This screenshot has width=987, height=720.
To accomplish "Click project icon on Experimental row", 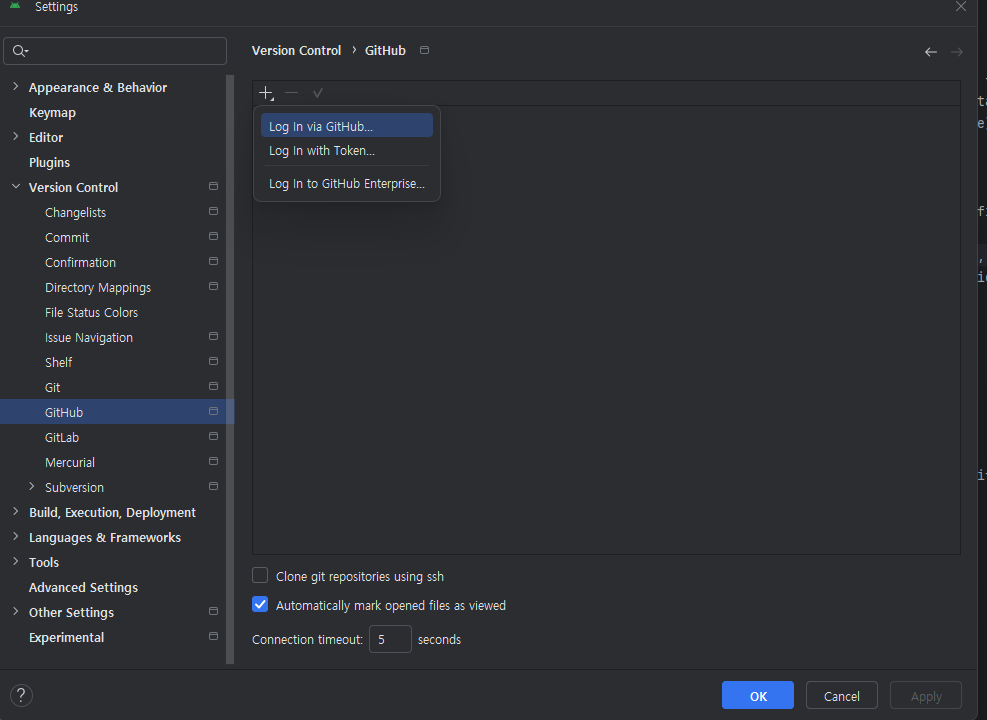I will 213,637.
